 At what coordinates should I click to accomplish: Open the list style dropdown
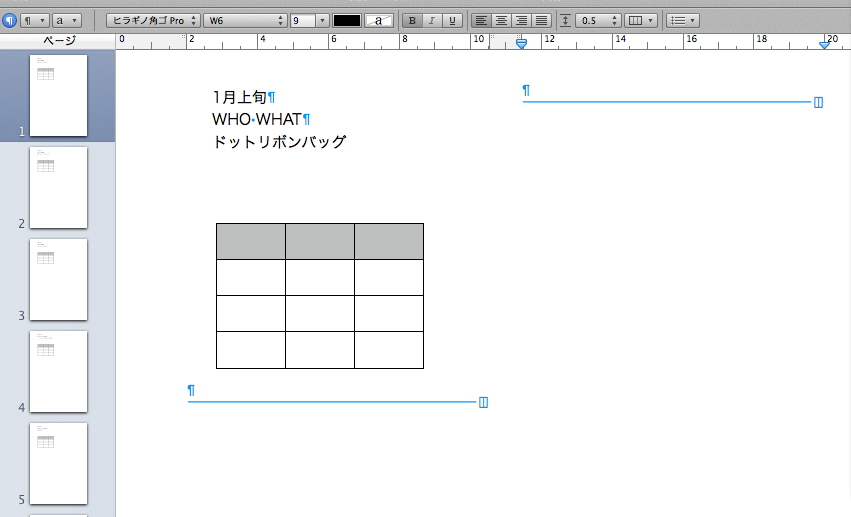point(683,21)
